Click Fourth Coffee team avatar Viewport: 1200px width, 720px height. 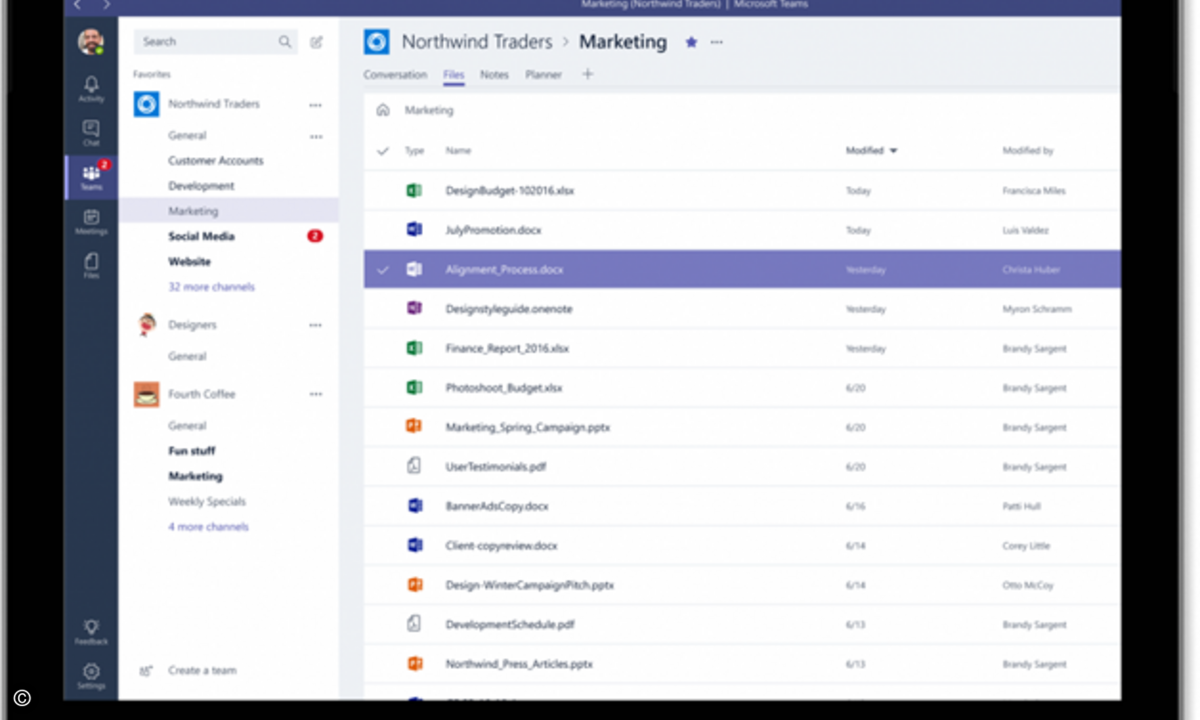pos(146,394)
